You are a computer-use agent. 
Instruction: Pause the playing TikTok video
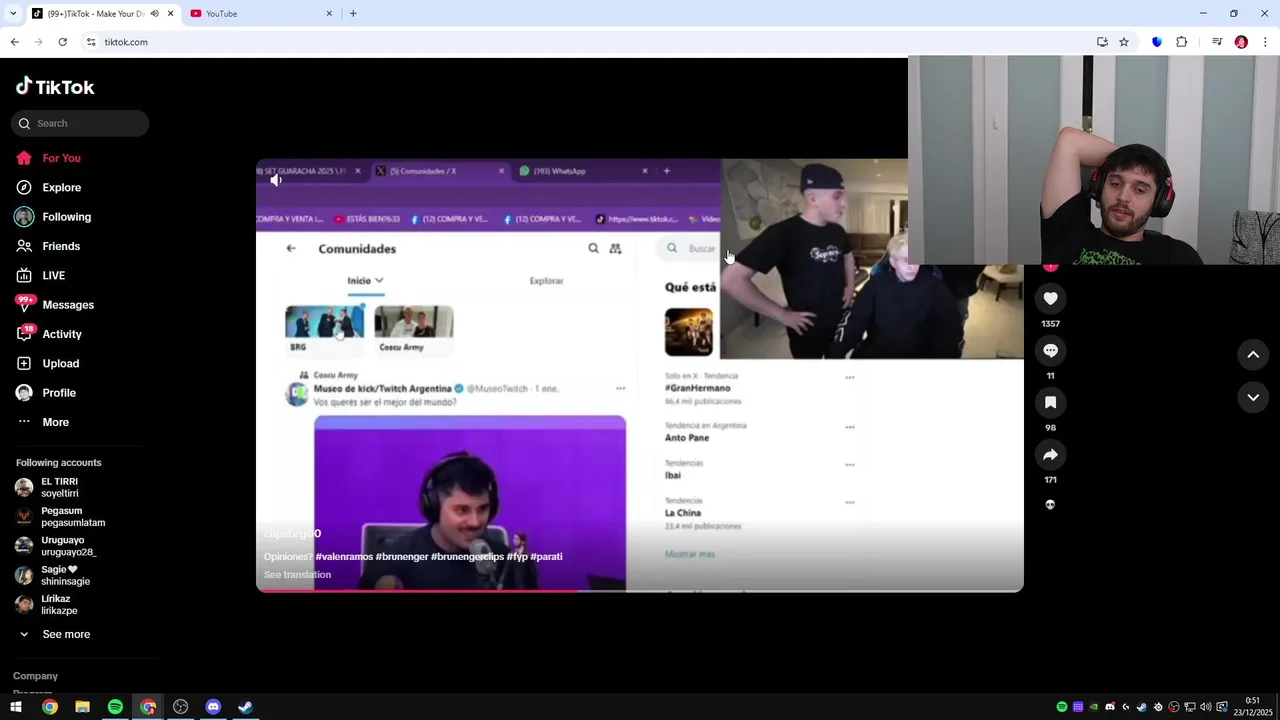click(x=640, y=376)
